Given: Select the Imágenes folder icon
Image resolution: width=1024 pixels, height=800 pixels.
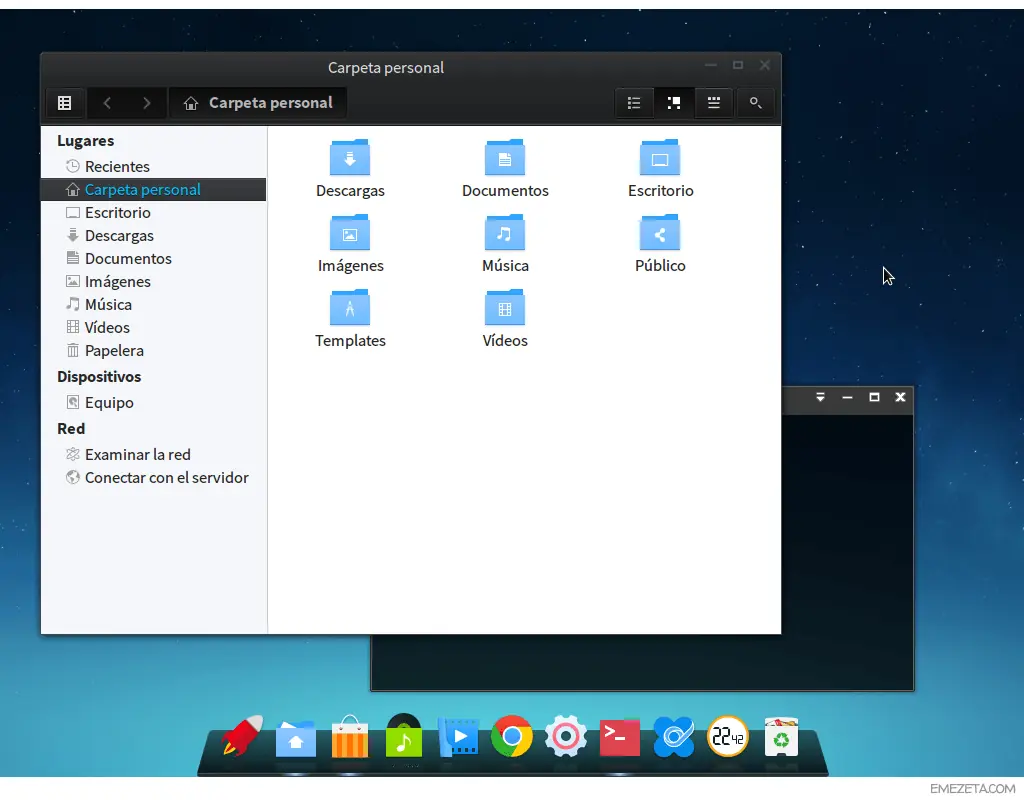Looking at the screenshot, I should [x=350, y=233].
